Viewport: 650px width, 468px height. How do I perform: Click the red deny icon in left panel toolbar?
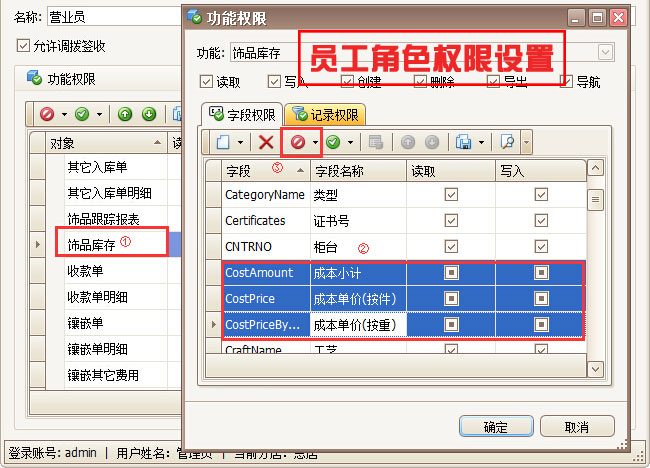[46, 114]
